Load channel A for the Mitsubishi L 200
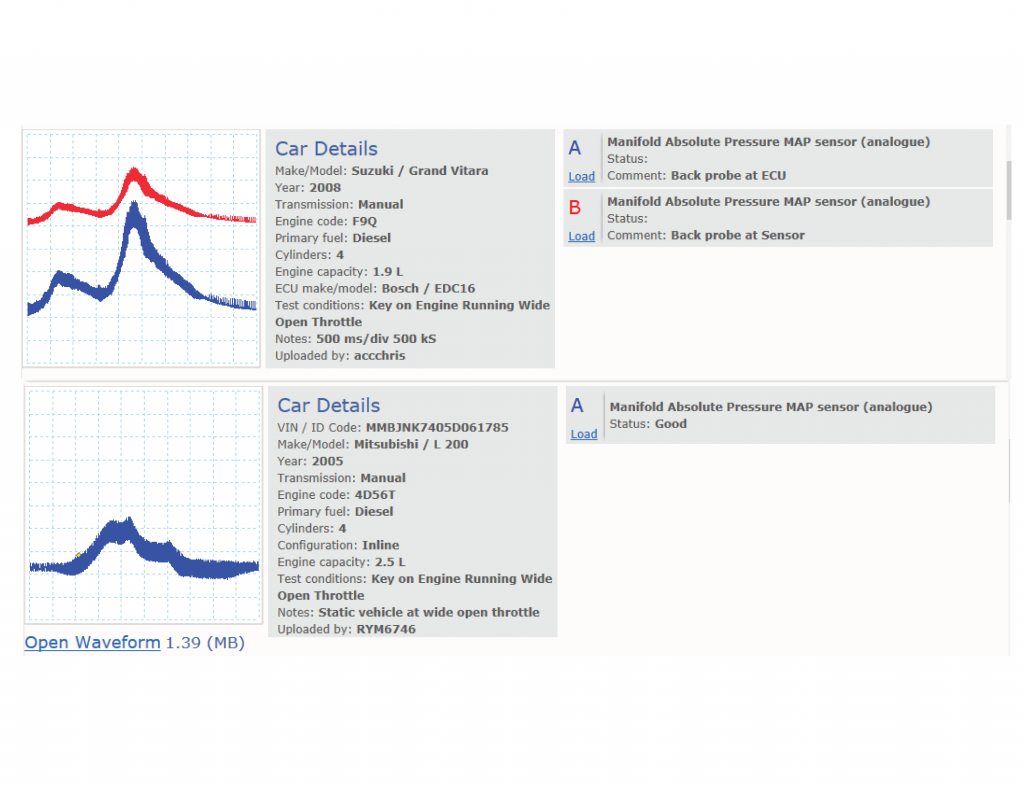The width and height of the screenshot is (1024, 786). click(584, 434)
